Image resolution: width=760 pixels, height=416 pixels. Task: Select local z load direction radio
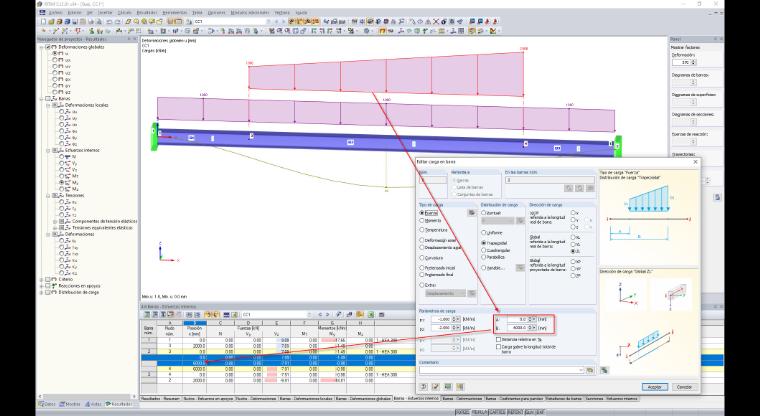click(573, 227)
